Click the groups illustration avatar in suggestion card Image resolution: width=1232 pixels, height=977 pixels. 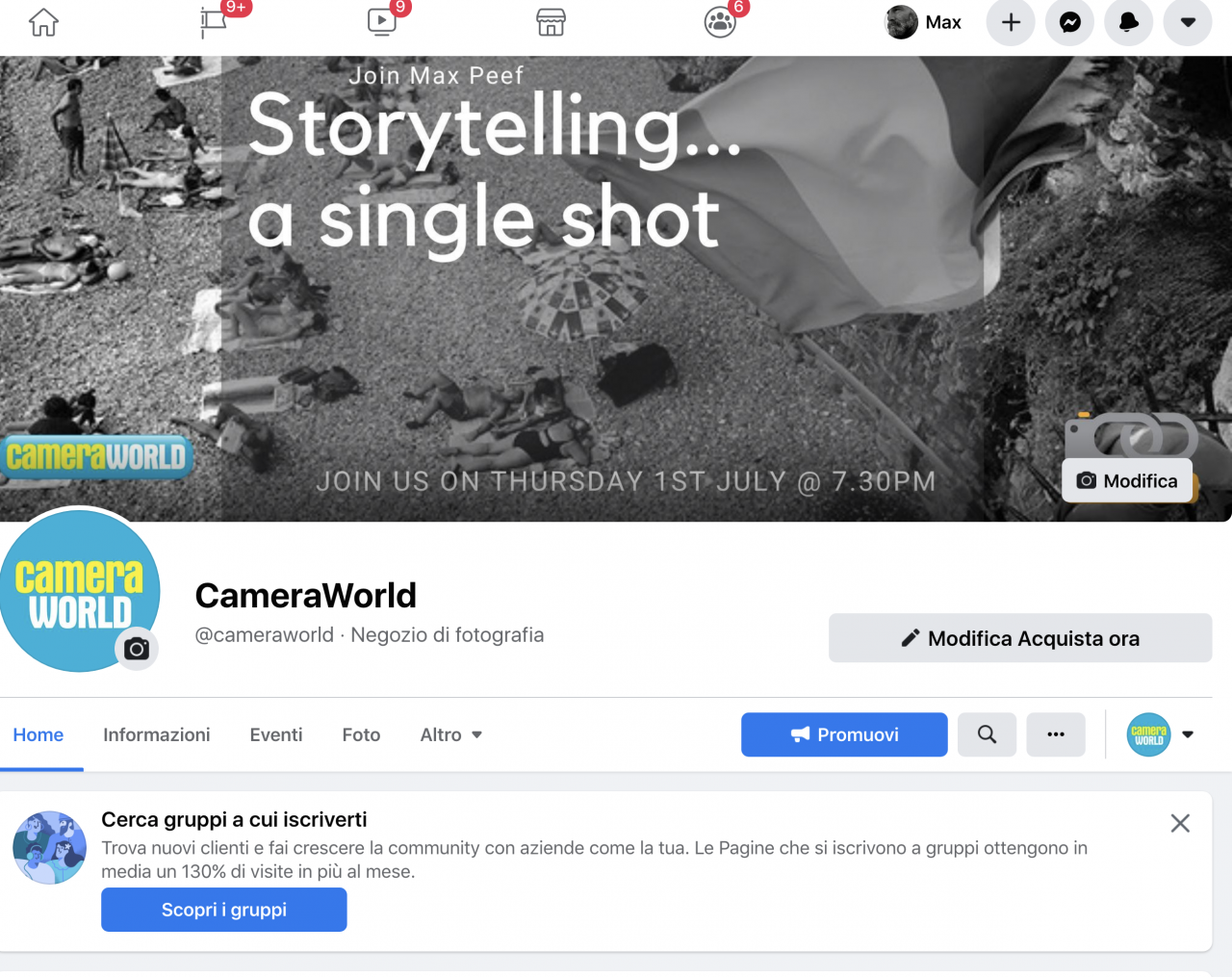(x=49, y=847)
